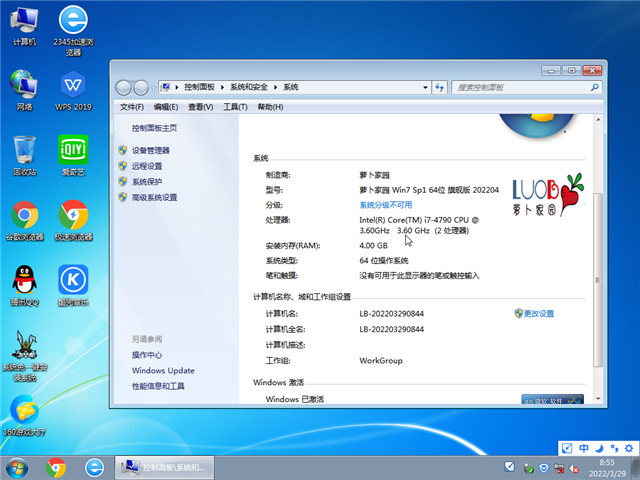The width and height of the screenshot is (640, 480).
Task: Open the 文件(F) menu
Action: click(131, 107)
